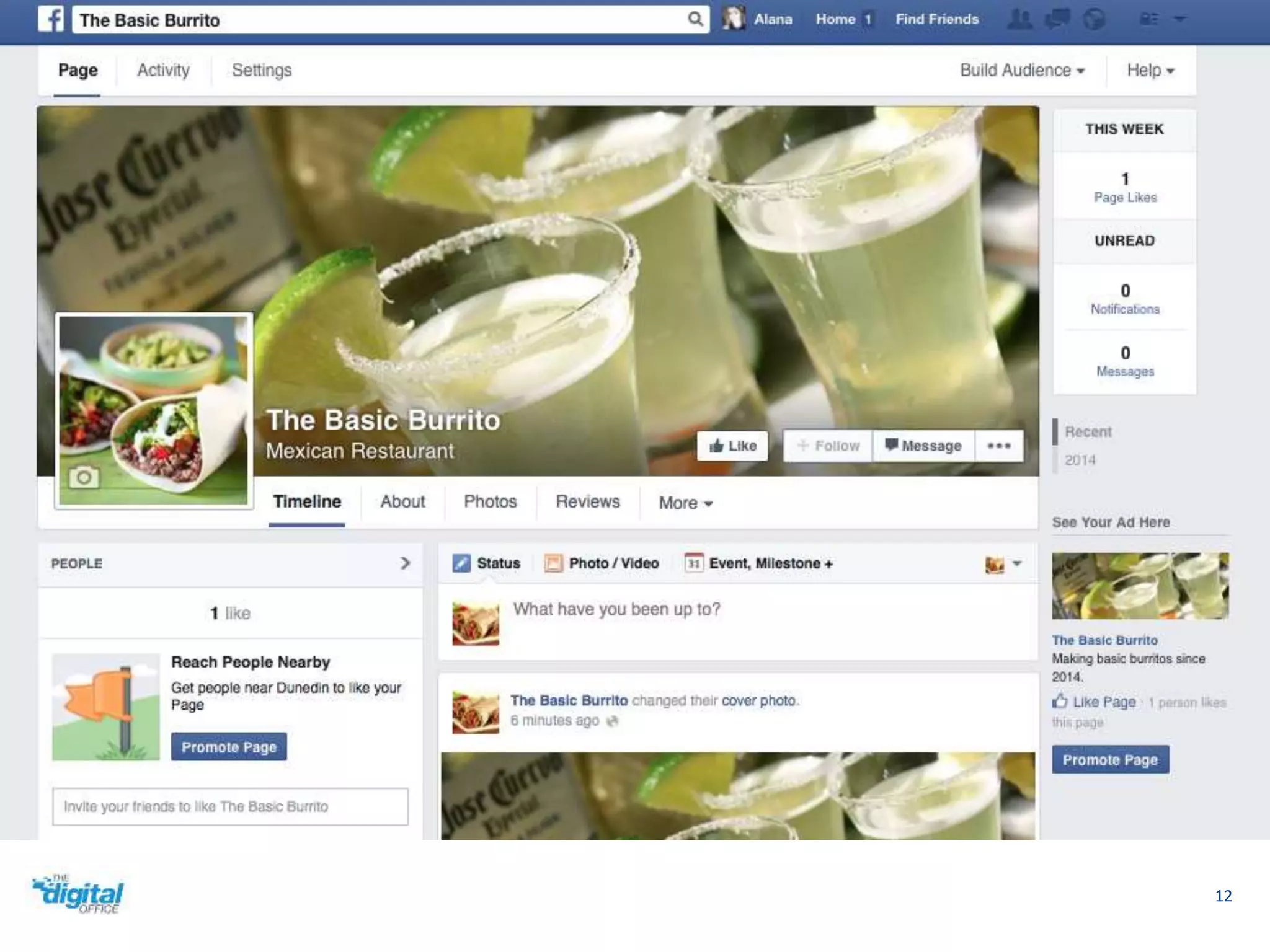Image resolution: width=1270 pixels, height=952 pixels.
Task: Click the Facebook logo icon
Action: pos(51,20)
